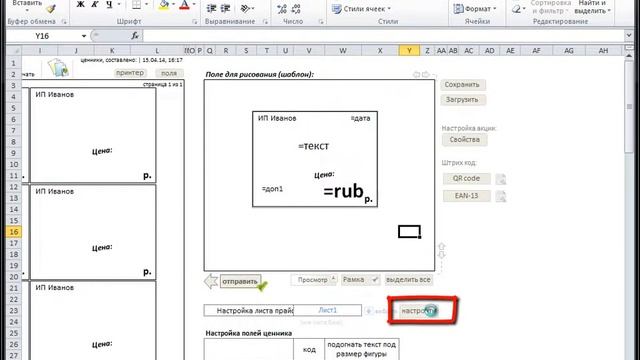640x360 pixels.
Task: Click the insert function fx icon
Action: 135,36
